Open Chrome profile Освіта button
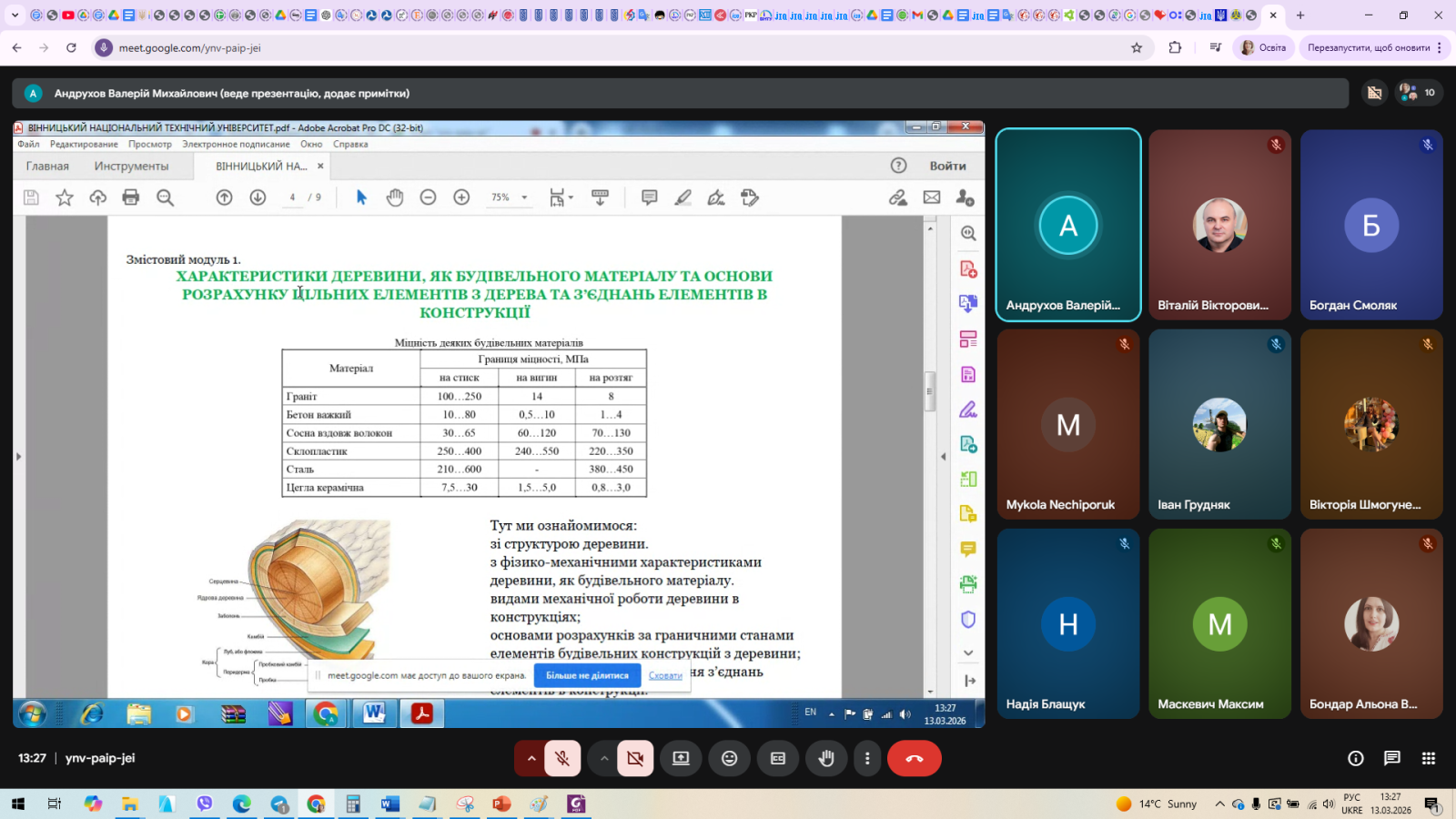1456x819 pixels. point(1263,47)
